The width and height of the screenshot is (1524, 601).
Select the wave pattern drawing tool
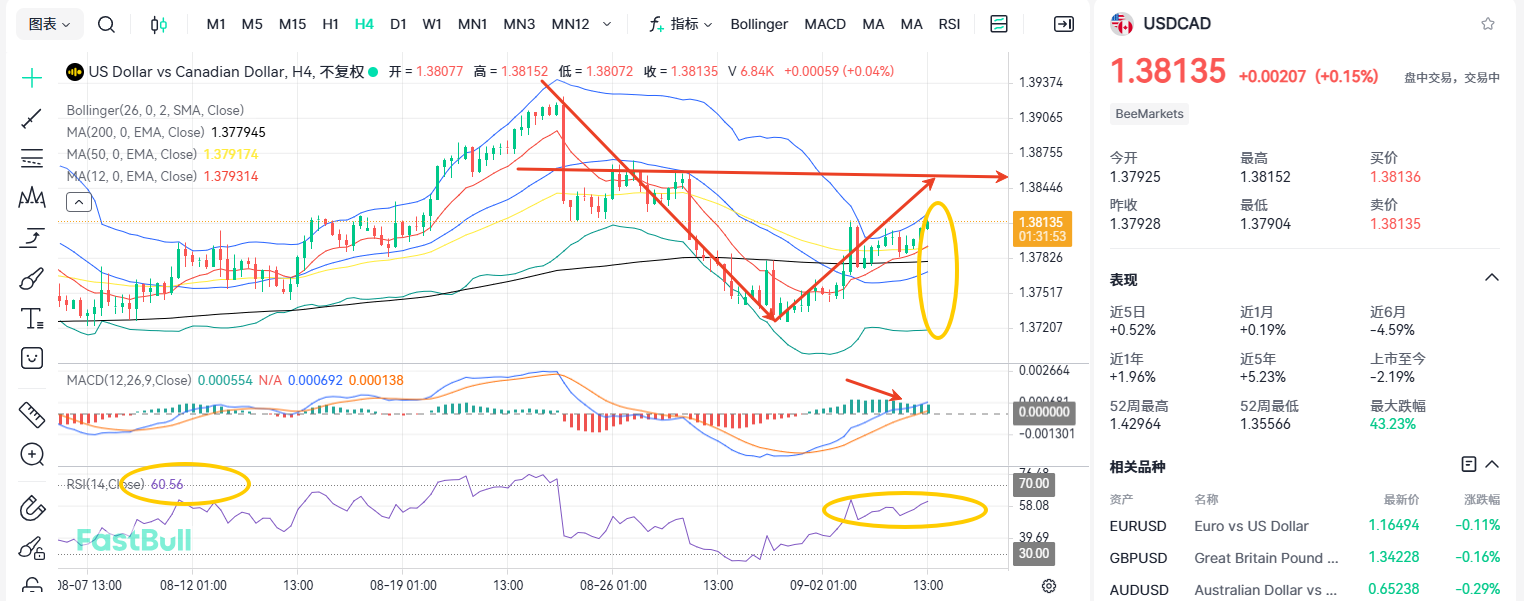pos(32,198)
